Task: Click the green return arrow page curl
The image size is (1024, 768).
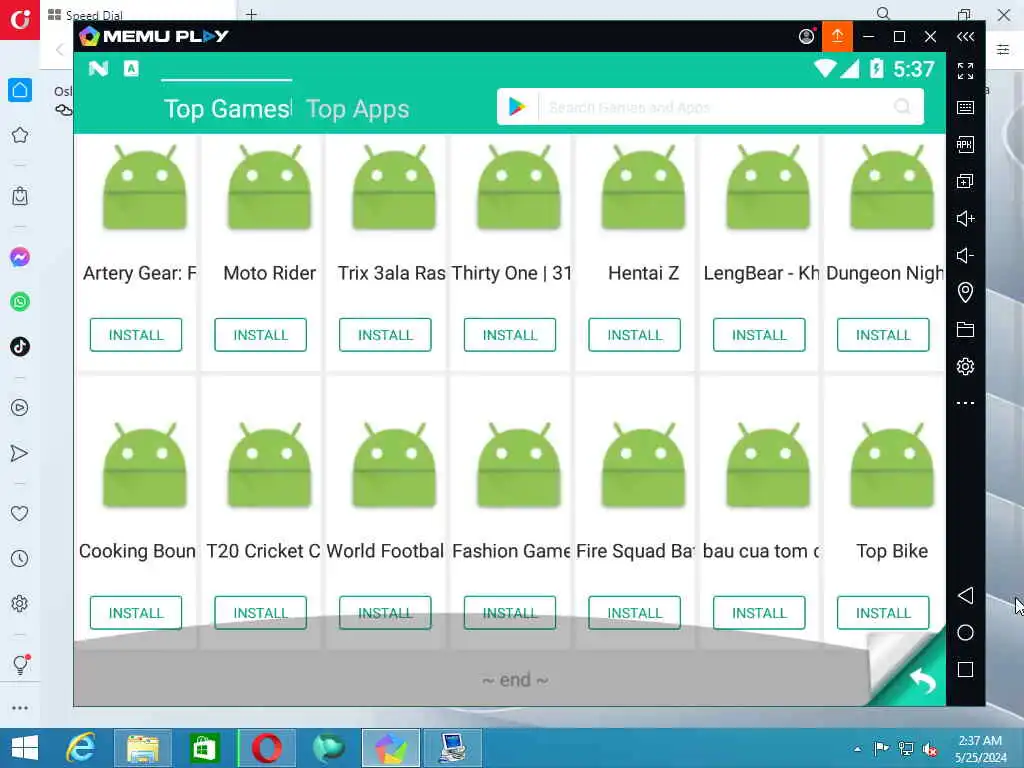Action: point(921,680)
